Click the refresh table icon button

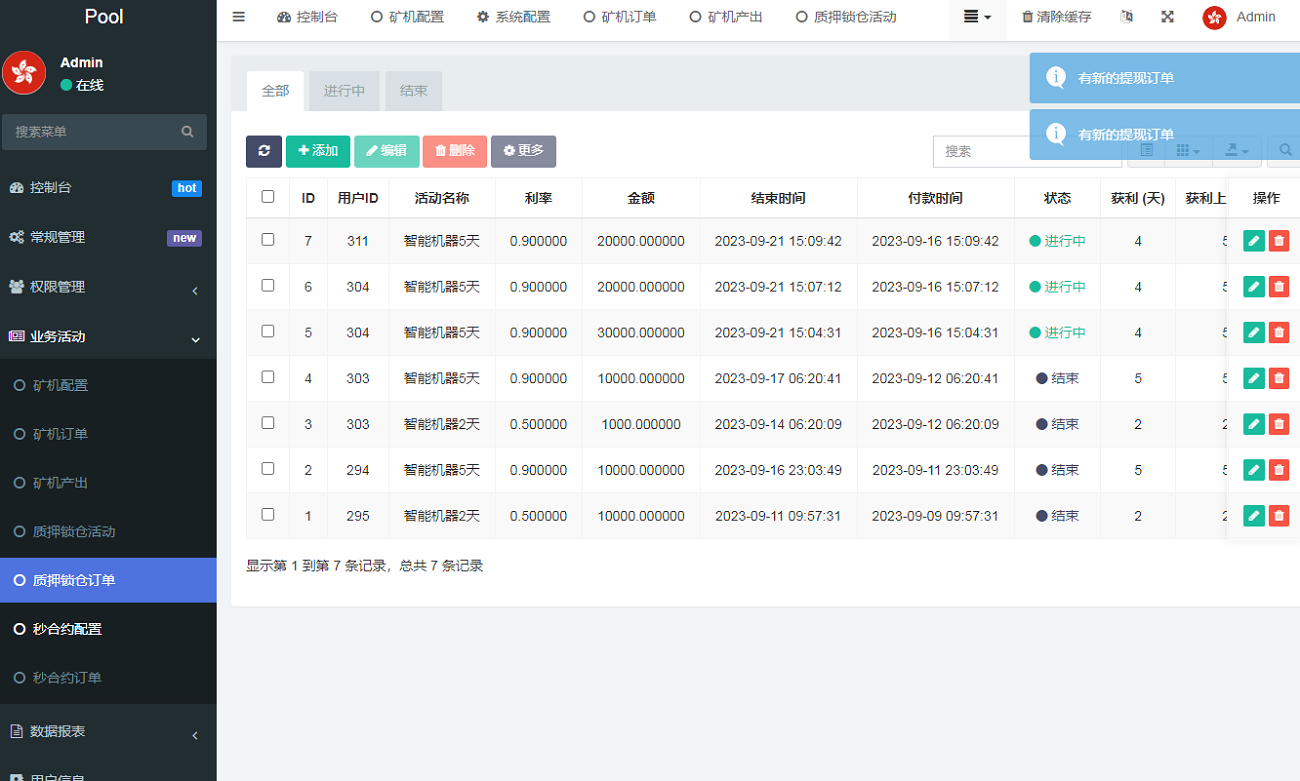pos(264,151)
